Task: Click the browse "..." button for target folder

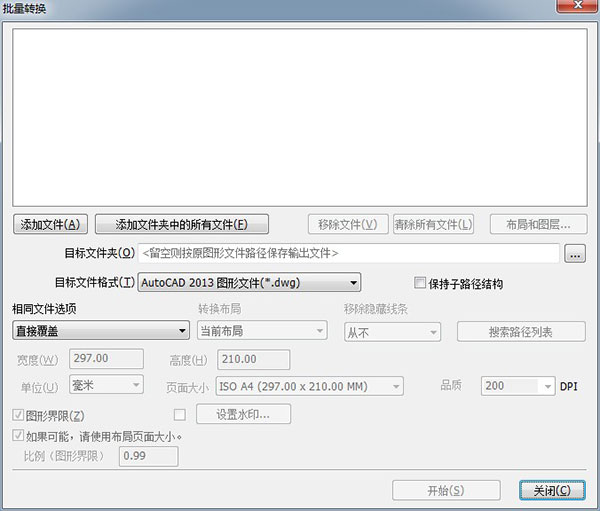Action: click(574, 254)
